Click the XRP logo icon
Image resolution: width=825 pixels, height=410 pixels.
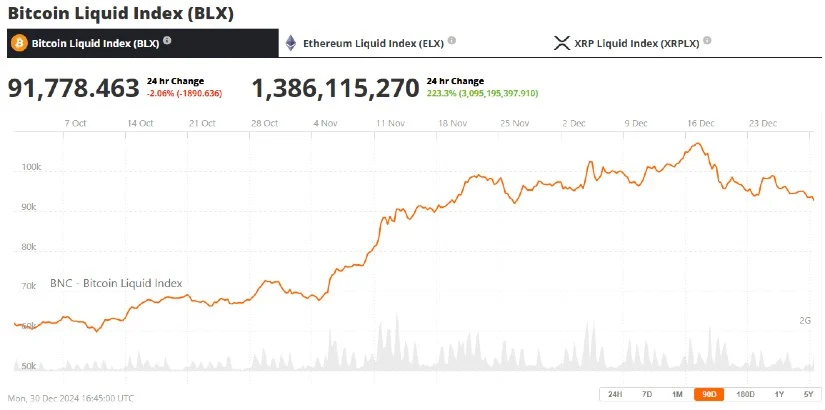(561, 43)
